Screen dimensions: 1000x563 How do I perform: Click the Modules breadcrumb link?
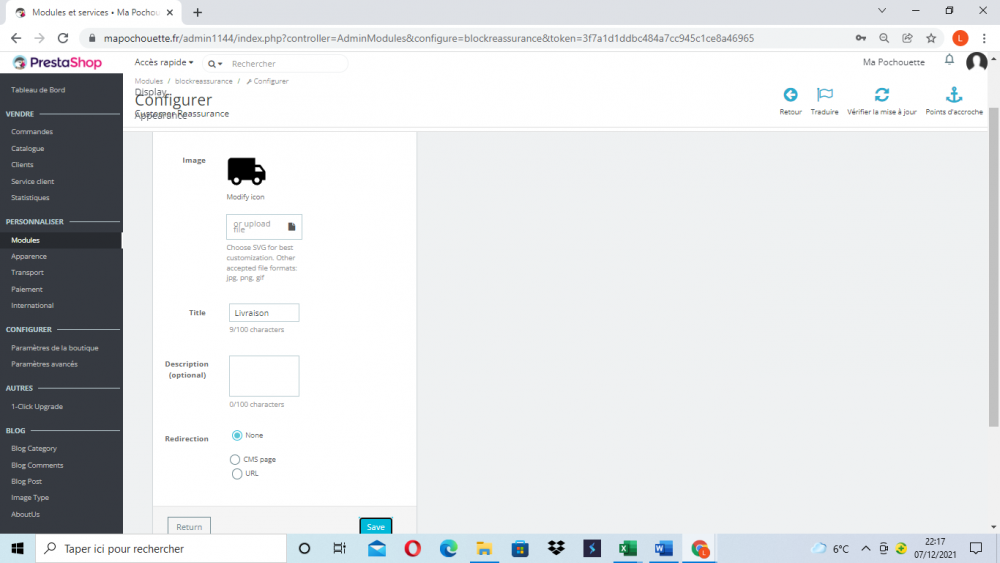[149, 81]
